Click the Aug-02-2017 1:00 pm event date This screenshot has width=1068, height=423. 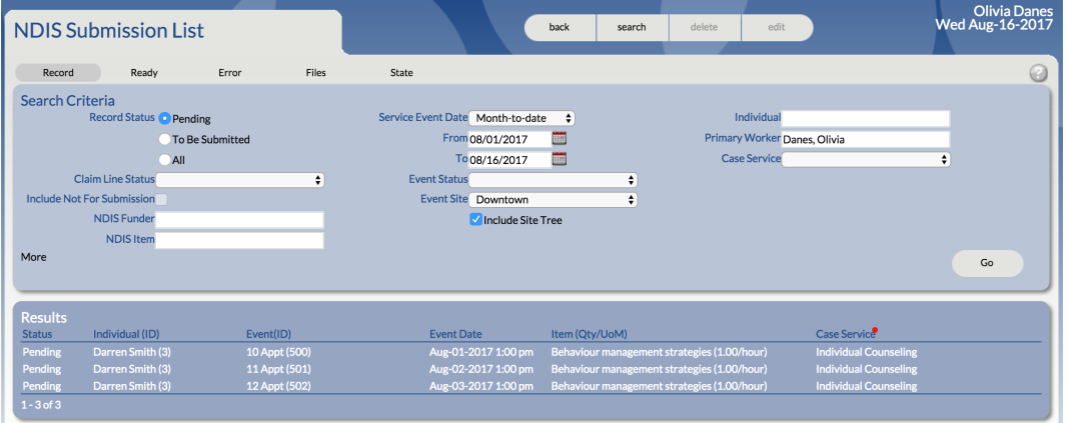[x=481, y=369]
